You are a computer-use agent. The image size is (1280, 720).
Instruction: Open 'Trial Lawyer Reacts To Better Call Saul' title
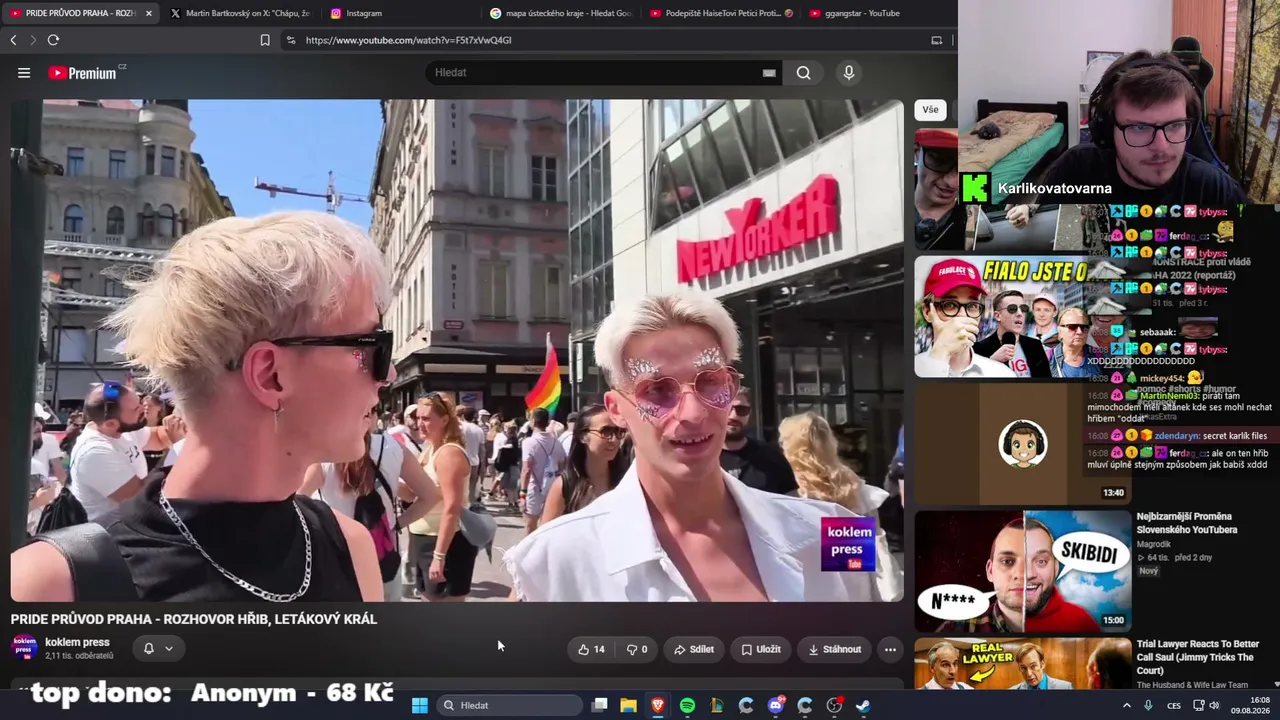coord(1198,658)
